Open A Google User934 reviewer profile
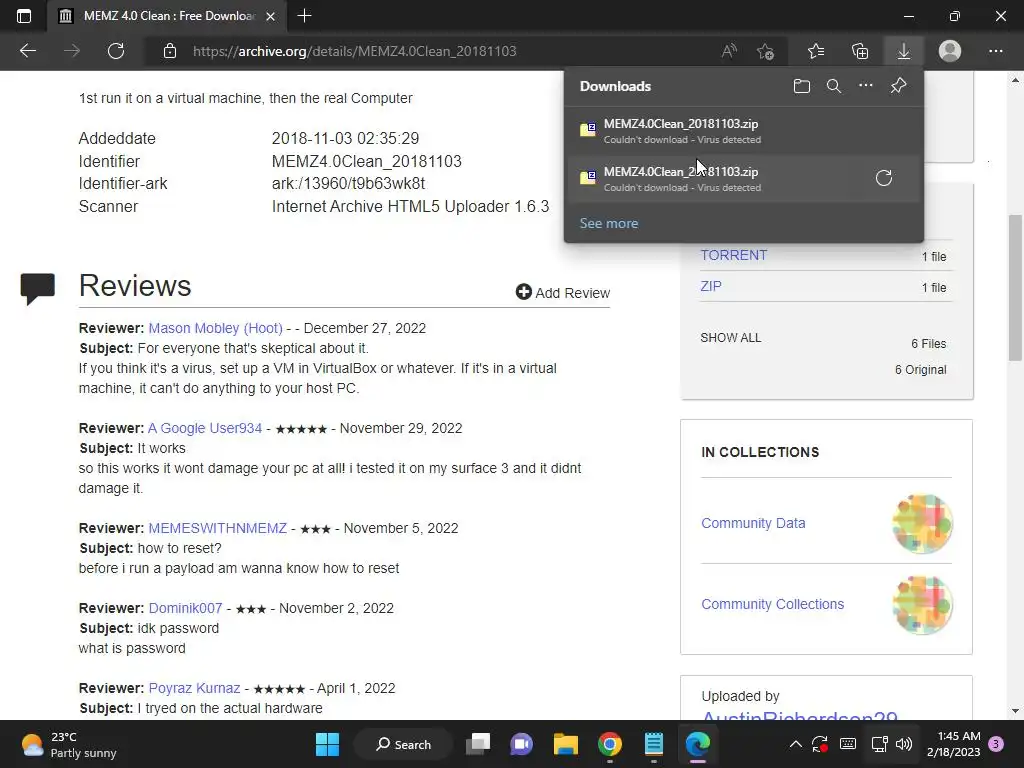 pyautogui.click(x=204, y=428)
